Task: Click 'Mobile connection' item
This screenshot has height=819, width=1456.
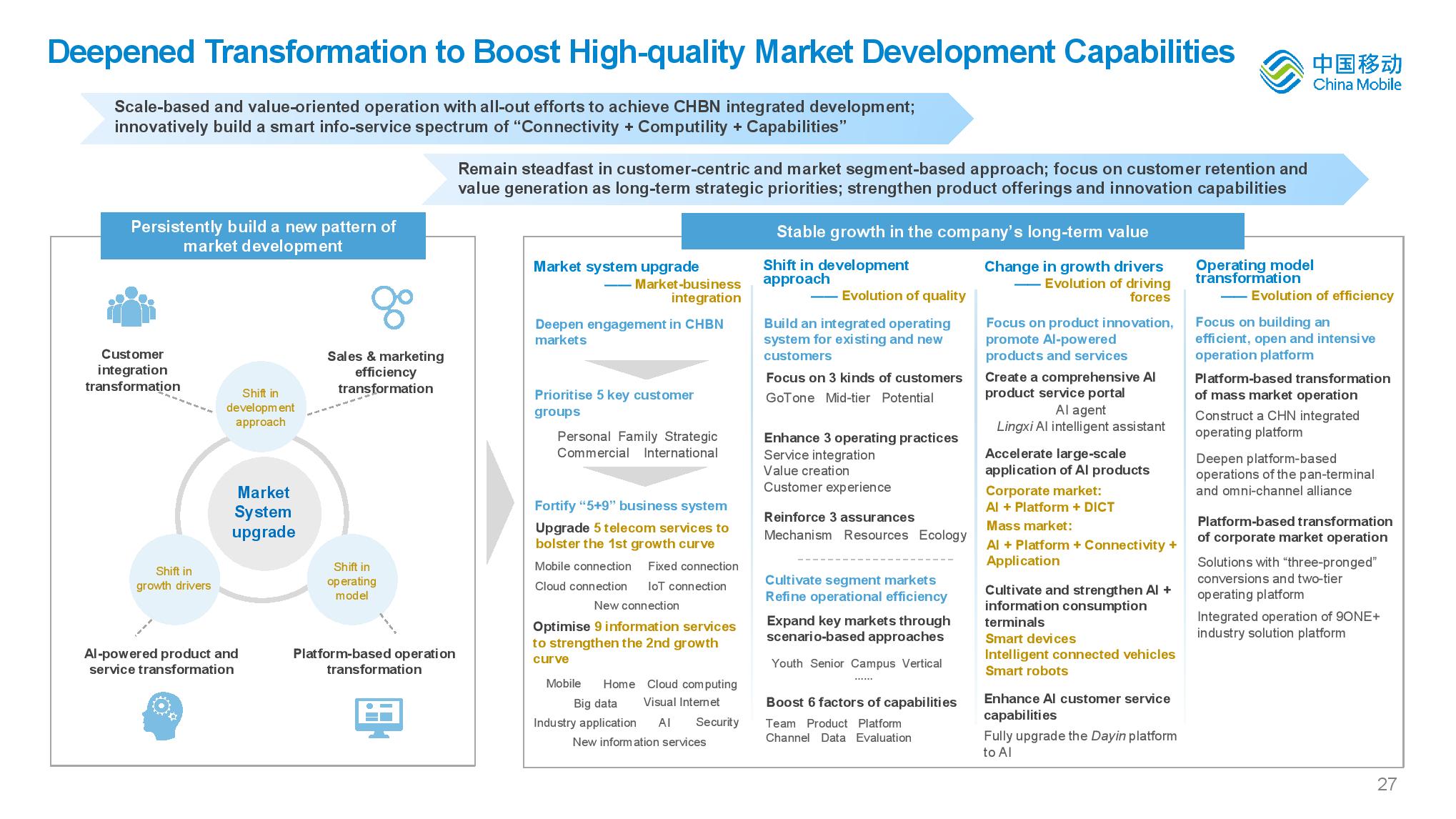Action: [x=583, y=566]
